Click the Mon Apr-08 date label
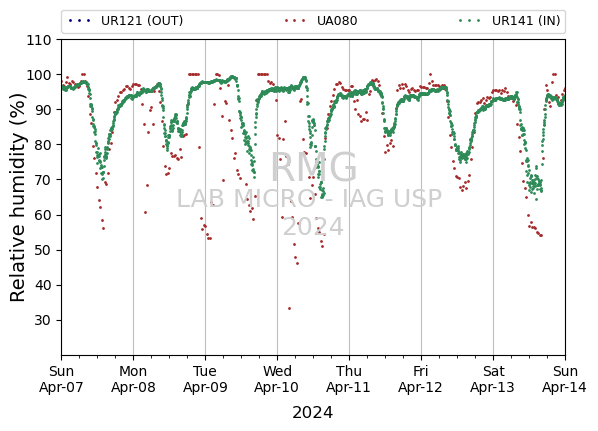 coord(133,379)
